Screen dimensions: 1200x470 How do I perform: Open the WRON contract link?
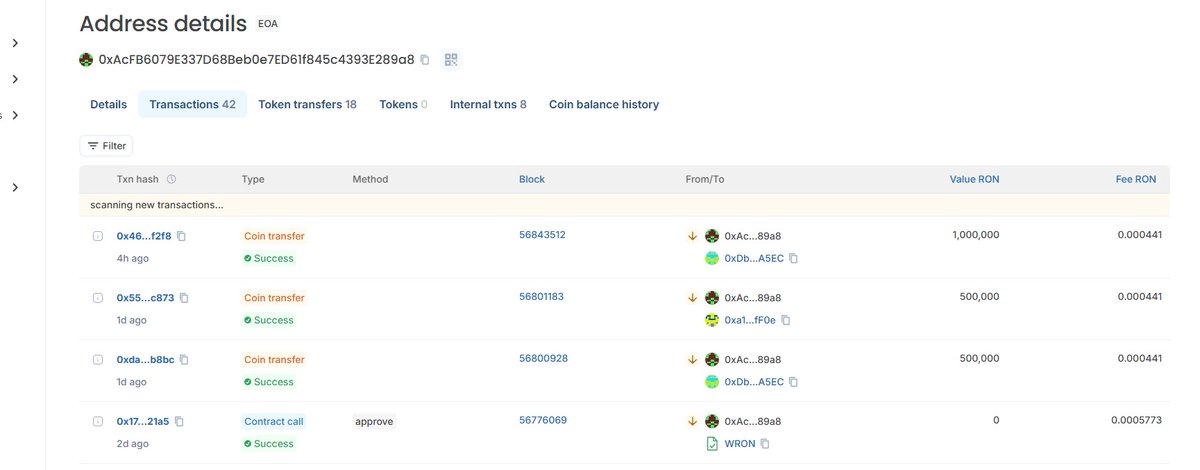739,444
